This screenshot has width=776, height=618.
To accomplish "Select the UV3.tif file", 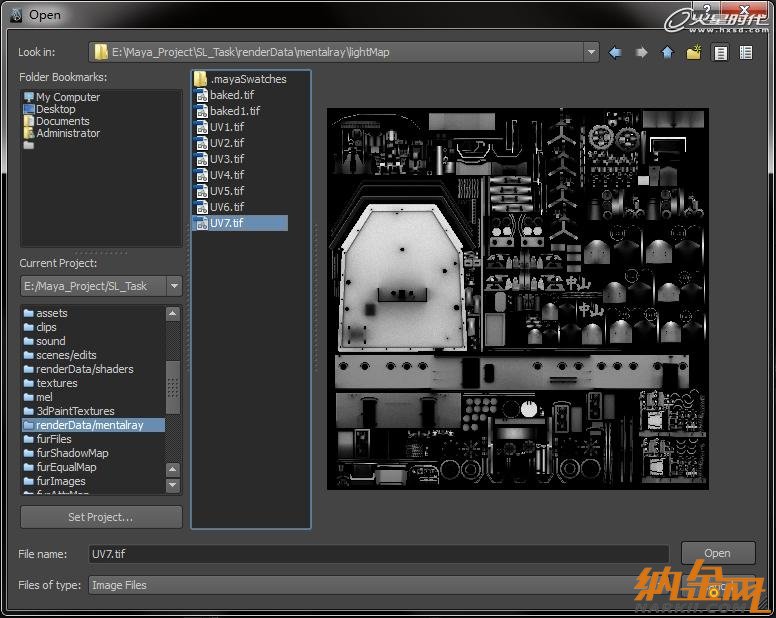I will (226, 159).
